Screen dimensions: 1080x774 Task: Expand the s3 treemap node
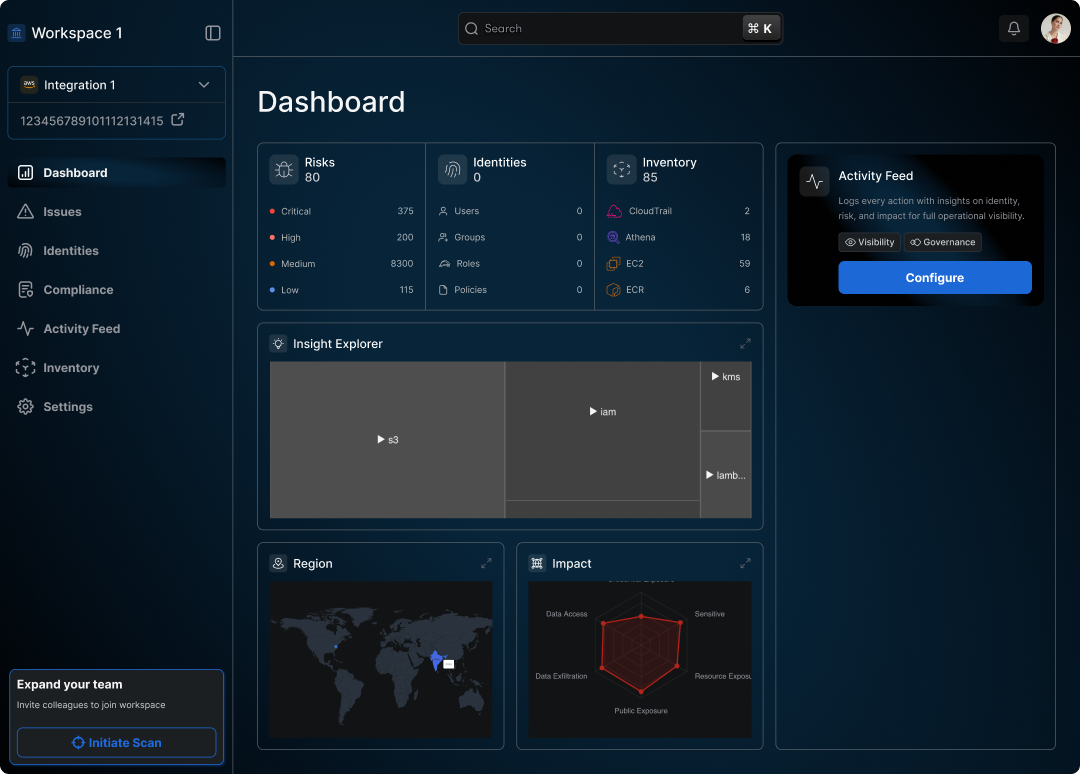click(x=387, y=440)
